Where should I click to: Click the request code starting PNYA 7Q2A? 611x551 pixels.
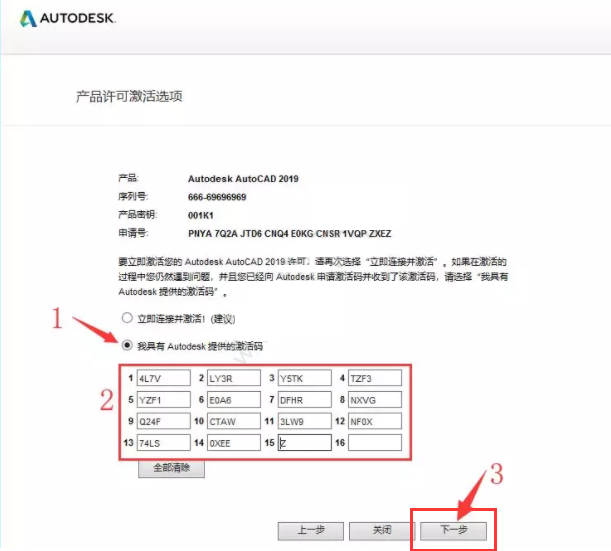coord(290,234)
